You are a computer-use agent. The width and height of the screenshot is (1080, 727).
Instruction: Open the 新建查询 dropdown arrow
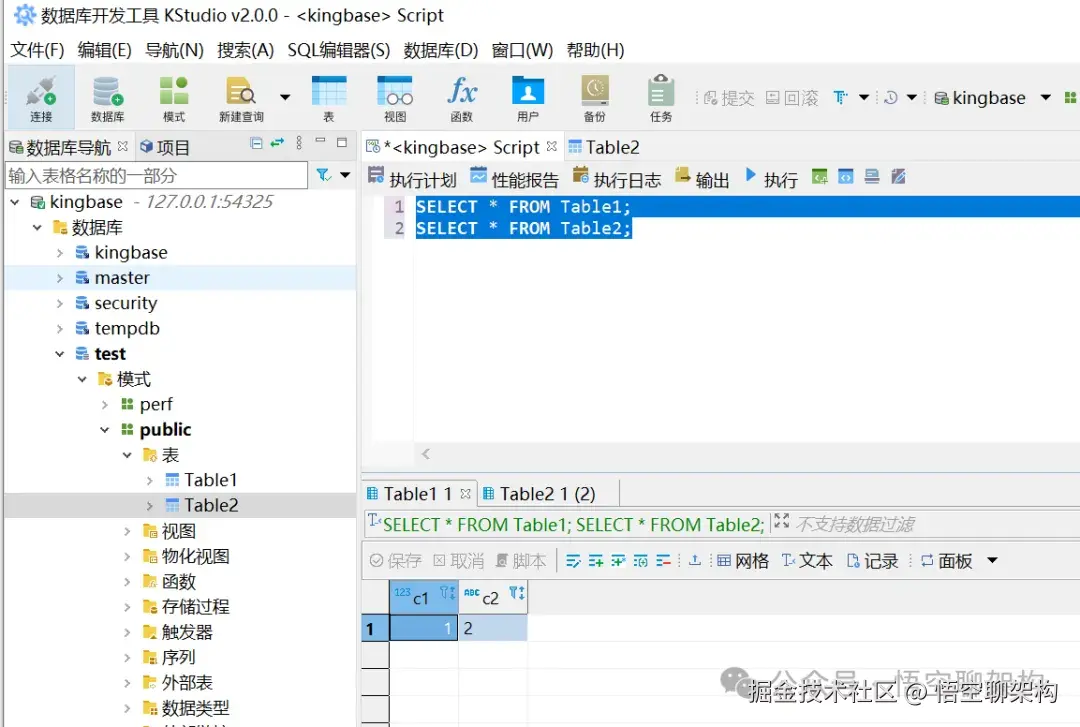click(x=285, y=97)
